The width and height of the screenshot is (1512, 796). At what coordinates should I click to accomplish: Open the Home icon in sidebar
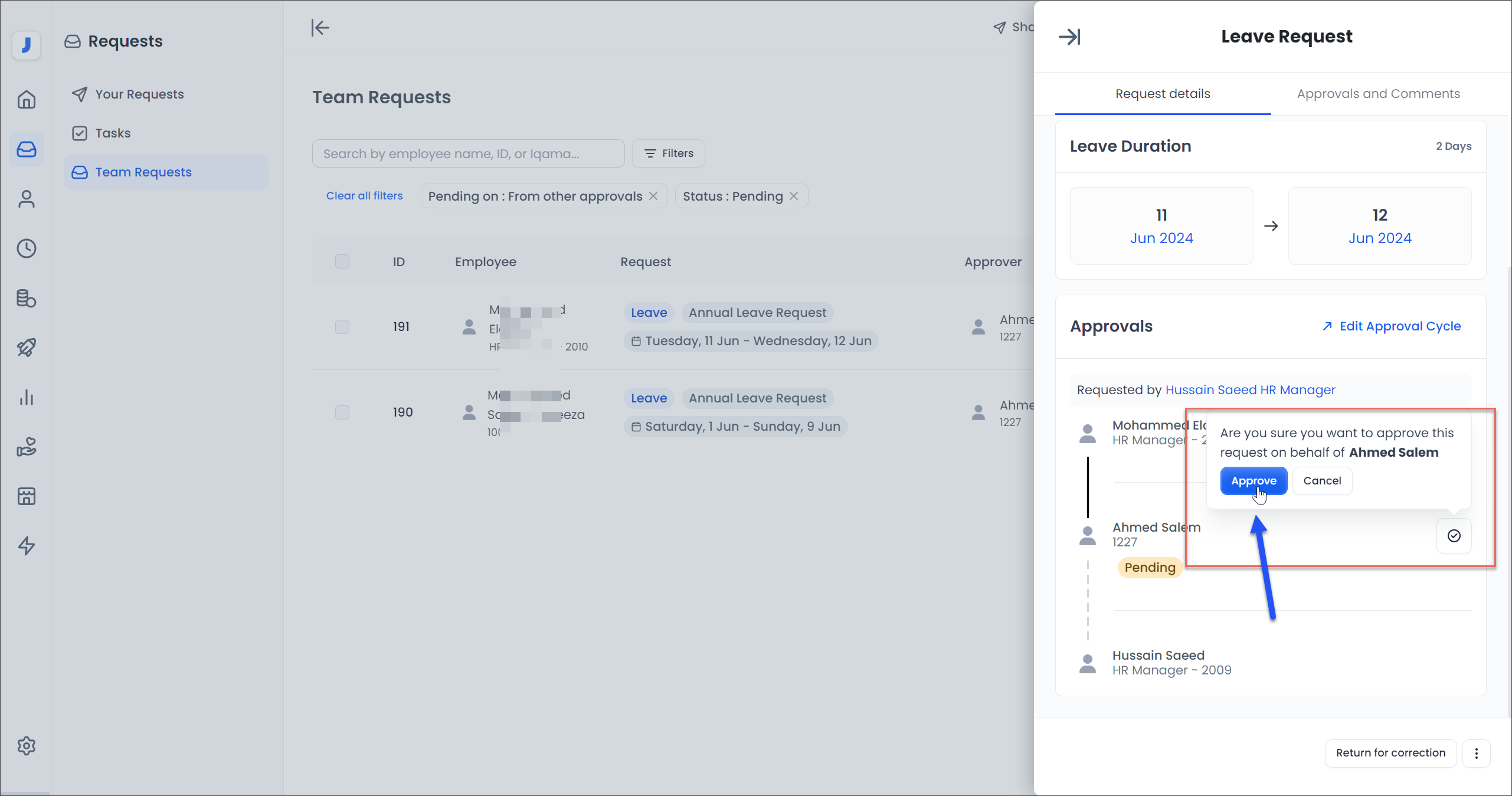click(x=27, y=99)
